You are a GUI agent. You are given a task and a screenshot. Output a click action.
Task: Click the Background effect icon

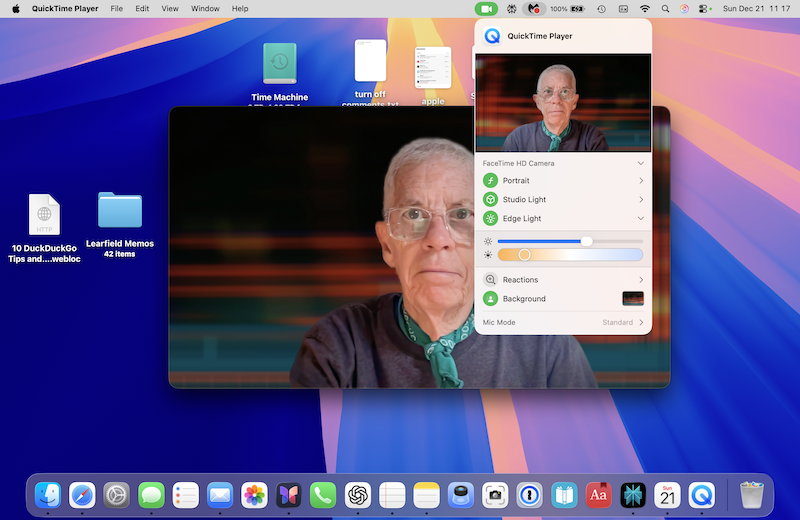490,299
